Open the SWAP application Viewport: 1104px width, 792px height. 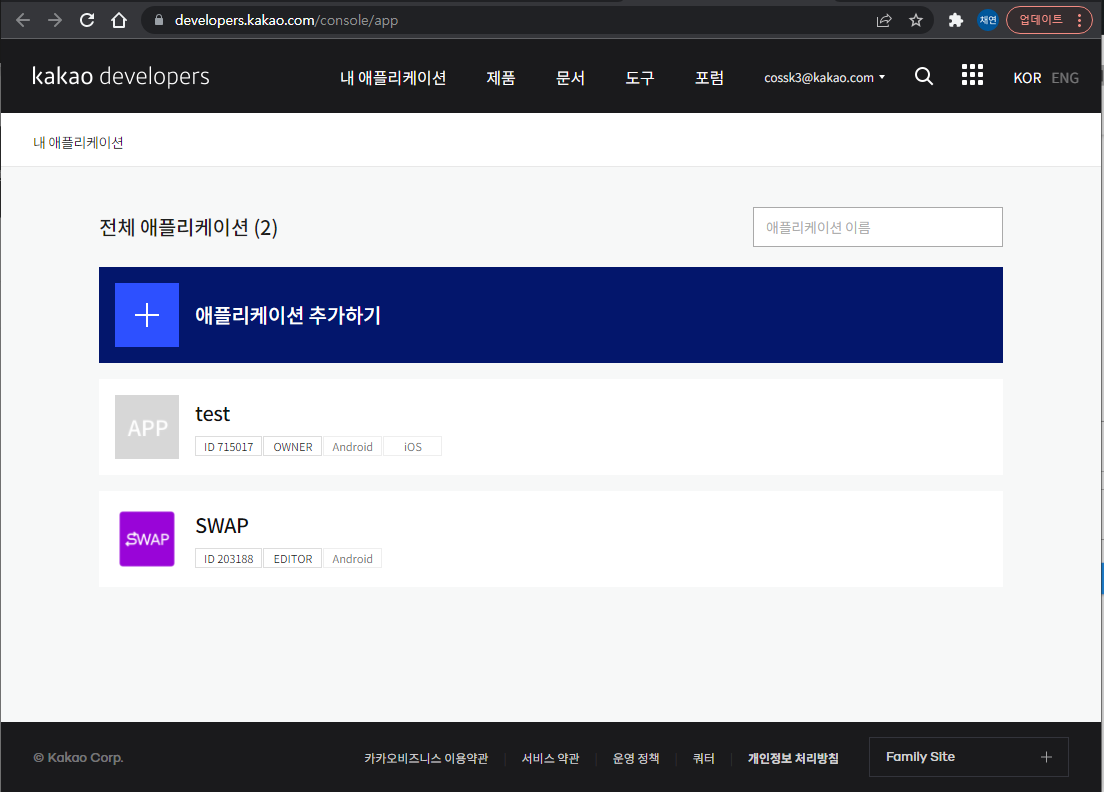tap(222, 525)
